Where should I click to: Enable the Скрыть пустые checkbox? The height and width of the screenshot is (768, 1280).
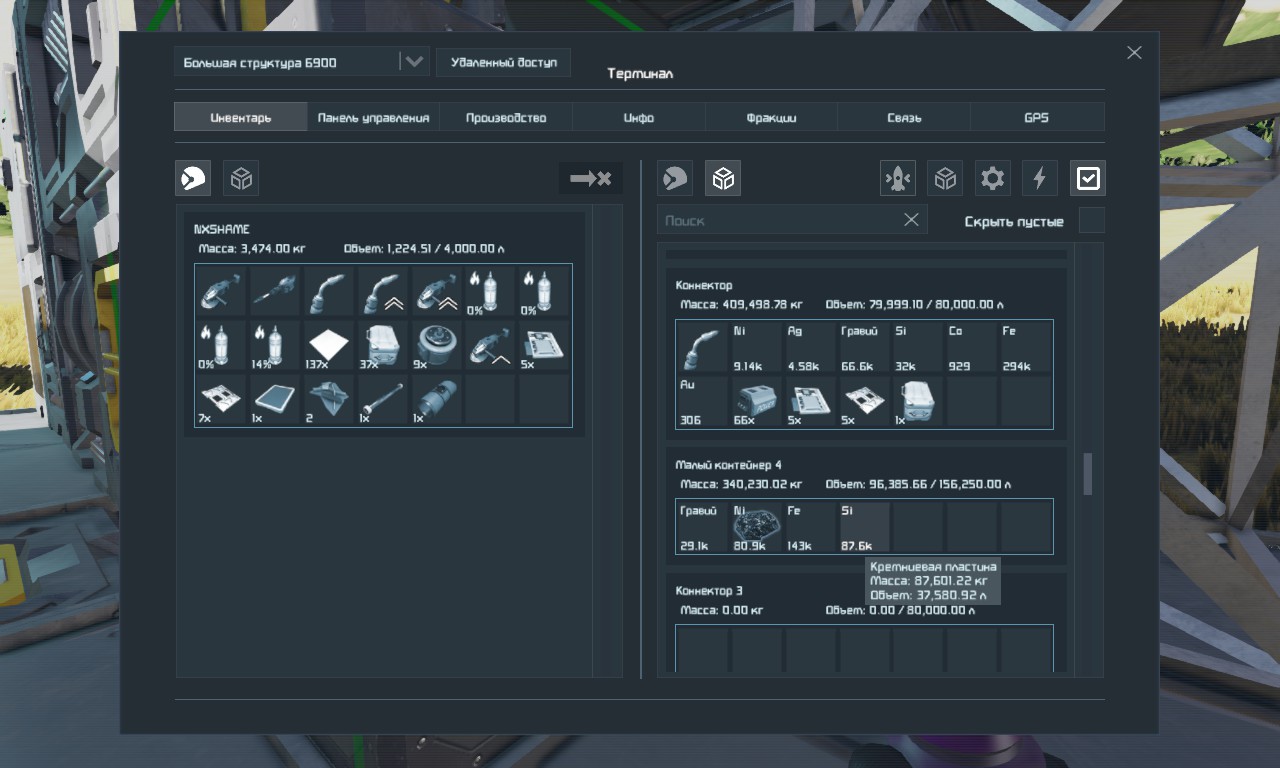[x=1091, y=221]
